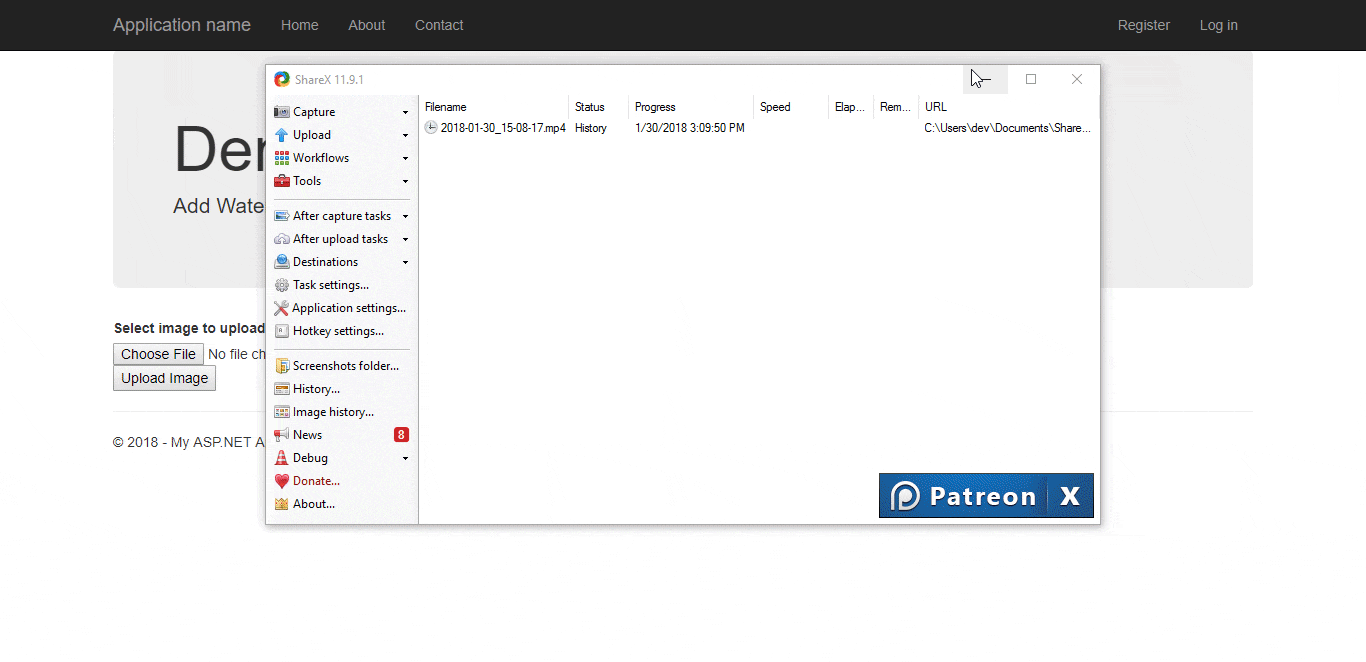Open the Image history window
Viewport: 1366px width, 662px height.
[332, 412]
